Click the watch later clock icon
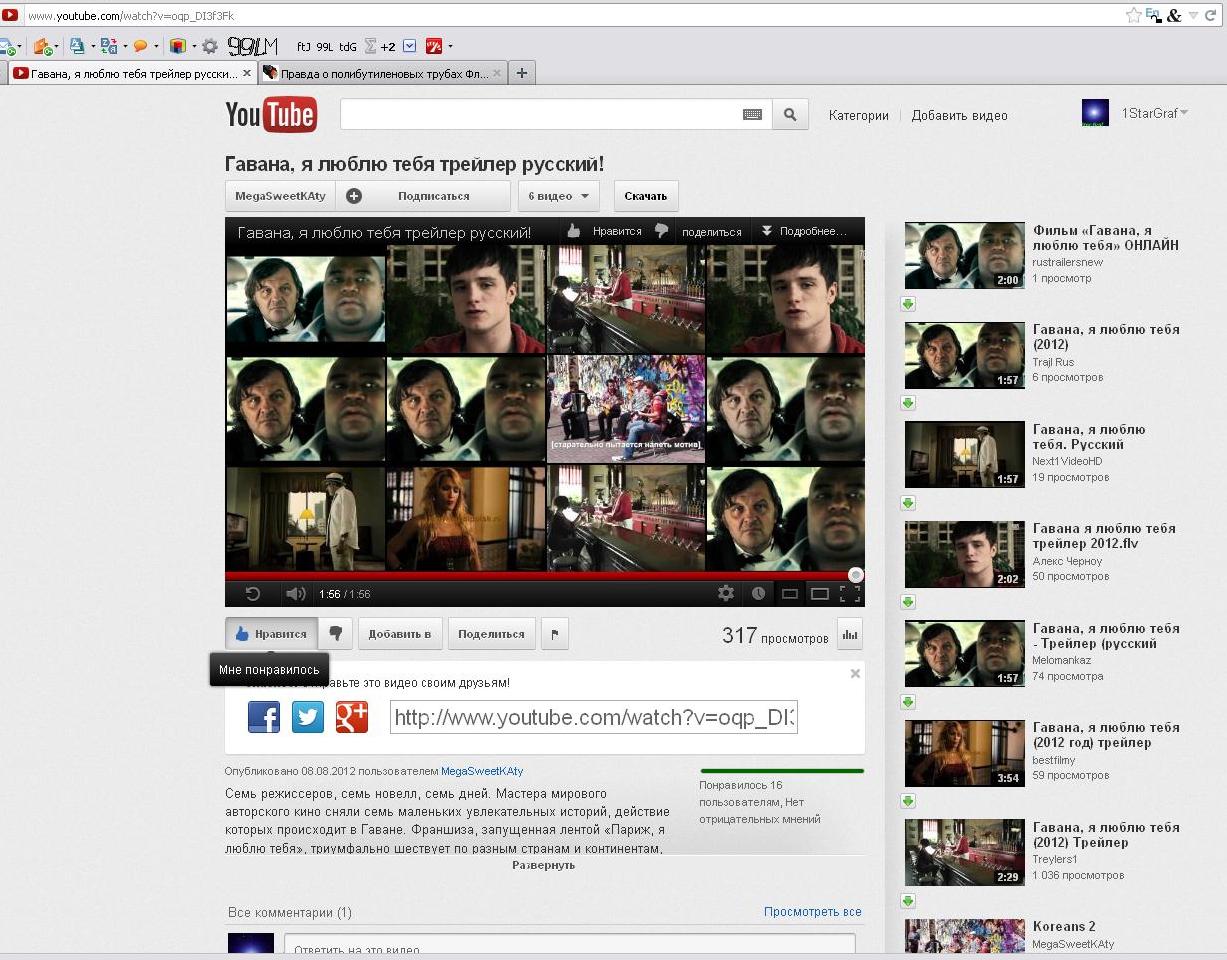Screen dimensions: 1227x960 click(x=758, y=593)
